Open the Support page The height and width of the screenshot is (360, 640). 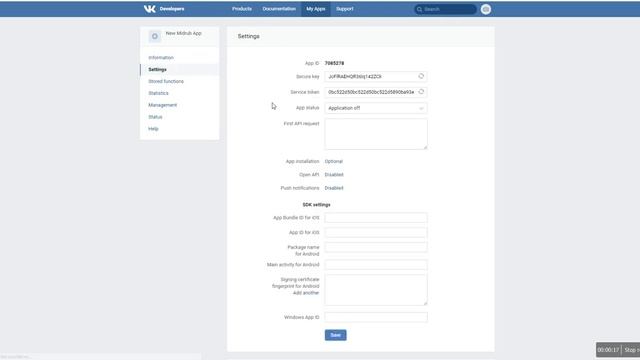(345, 9)
